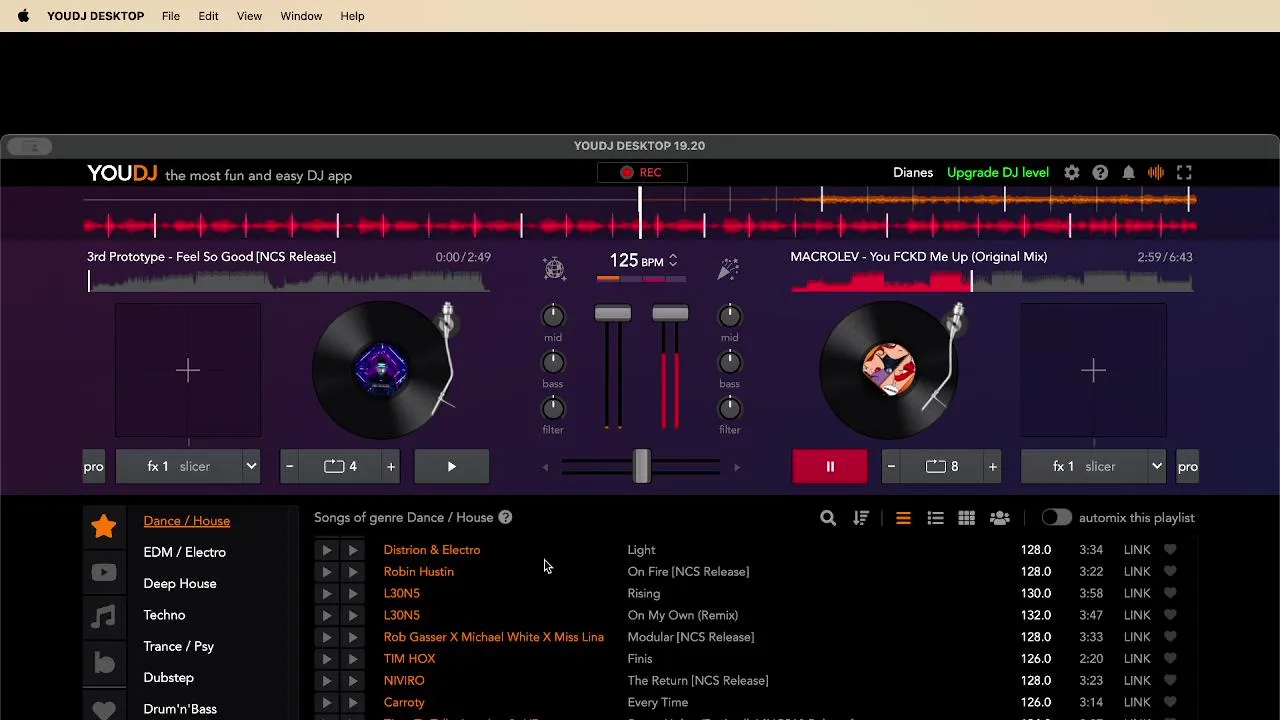Enter fullscreen with the expand icon

[1184, 173]
